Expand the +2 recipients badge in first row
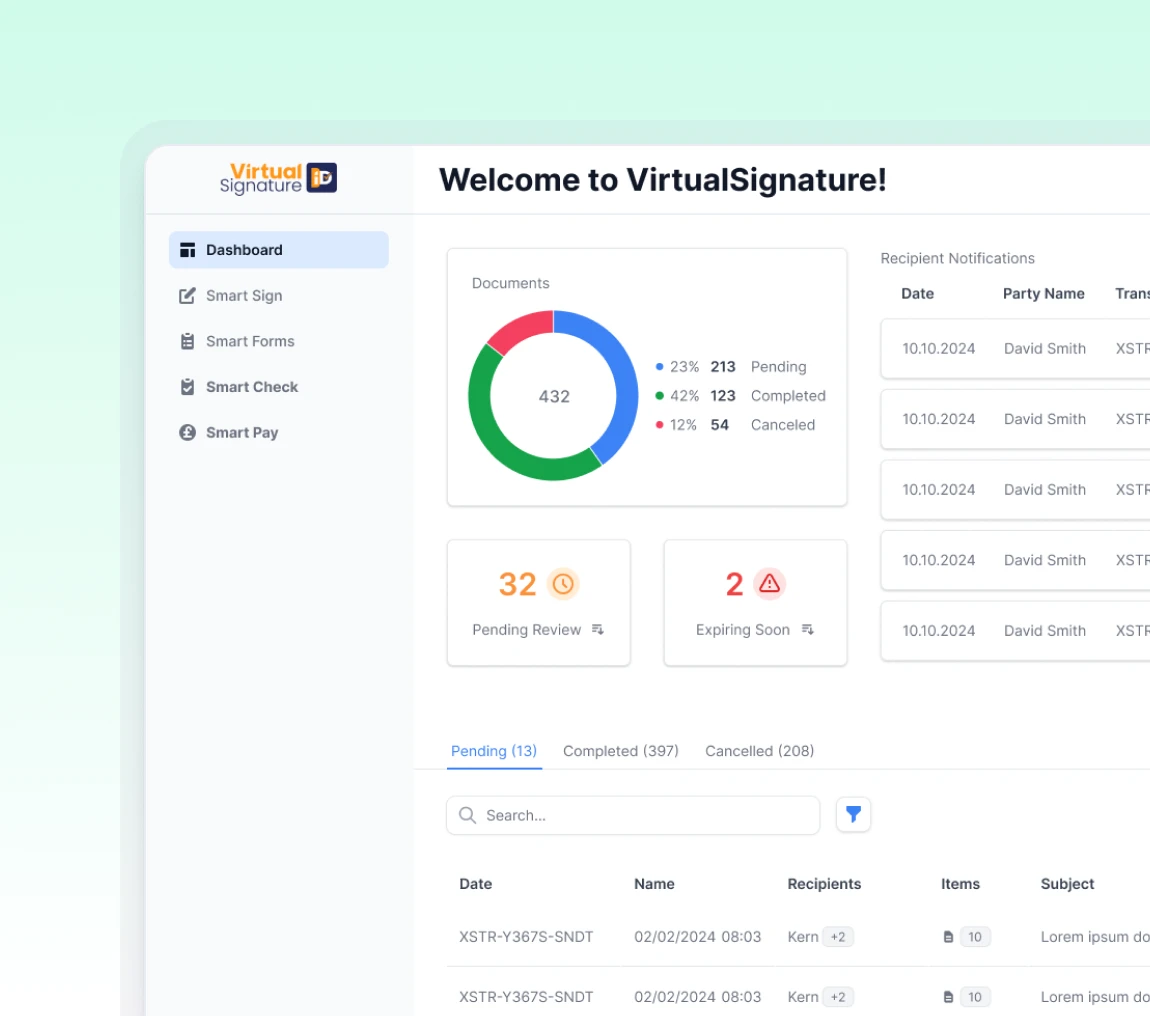This screenshot has width=1150, height=1016. 838,937
